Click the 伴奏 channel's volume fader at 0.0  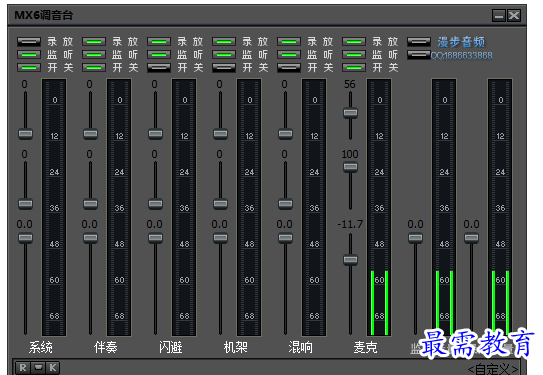point(90,238)
